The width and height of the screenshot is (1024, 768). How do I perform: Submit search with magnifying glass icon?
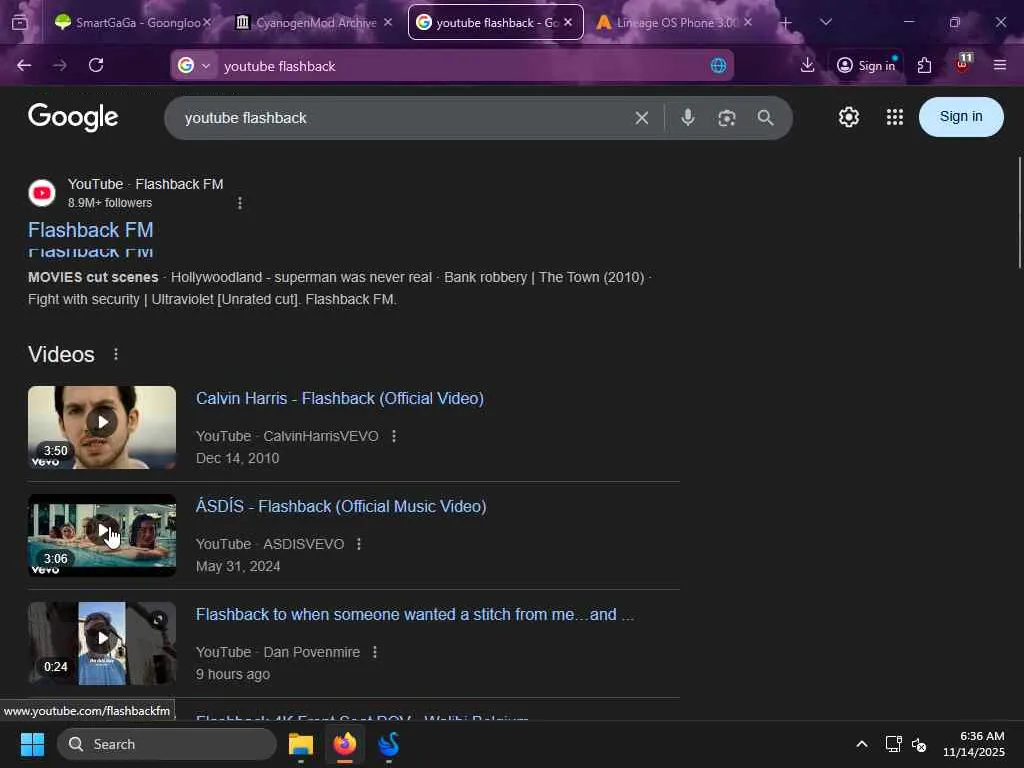click(765, 118)
